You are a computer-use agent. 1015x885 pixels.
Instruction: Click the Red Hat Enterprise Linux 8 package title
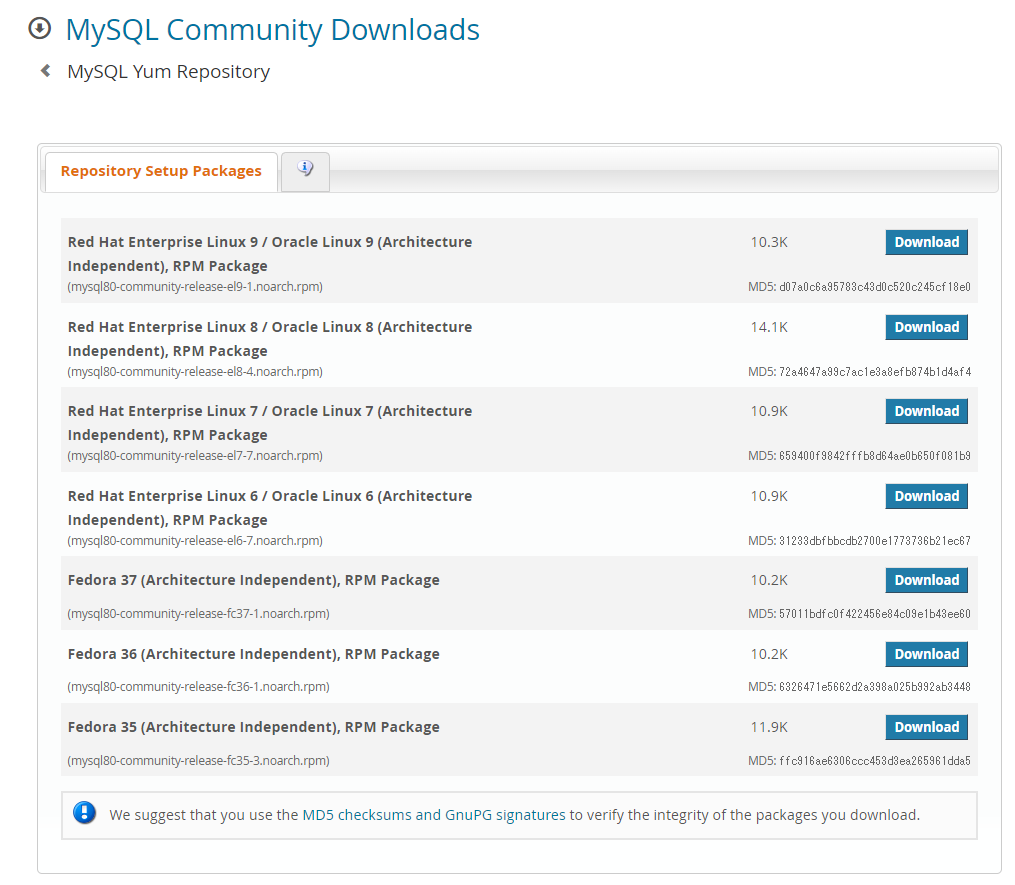270,339
